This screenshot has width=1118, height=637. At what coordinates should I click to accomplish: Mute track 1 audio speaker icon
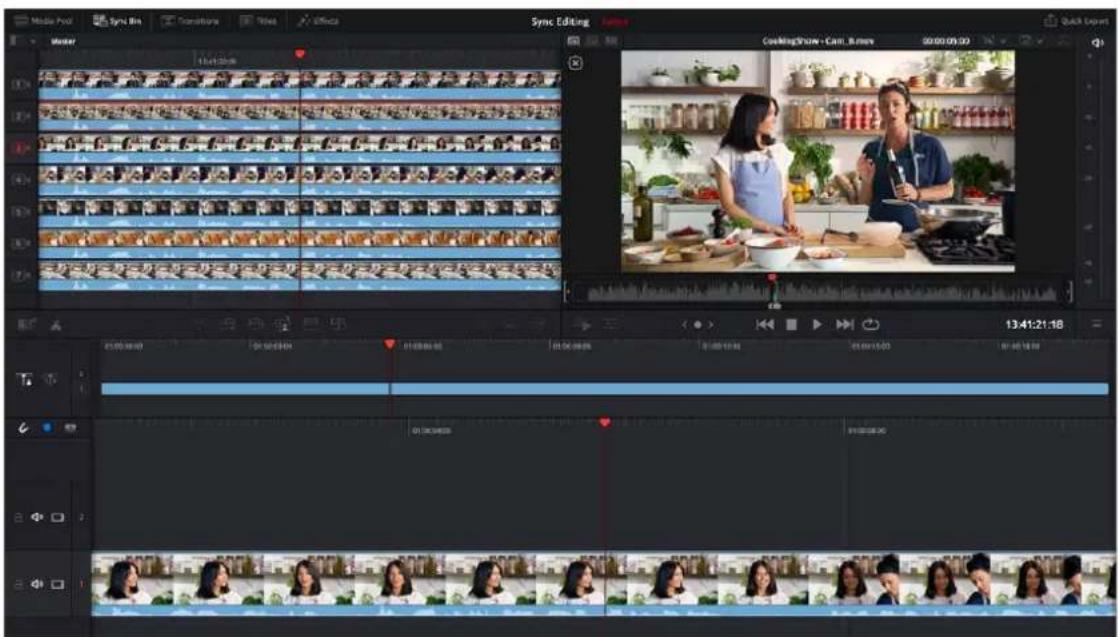[x=37, y=584]
